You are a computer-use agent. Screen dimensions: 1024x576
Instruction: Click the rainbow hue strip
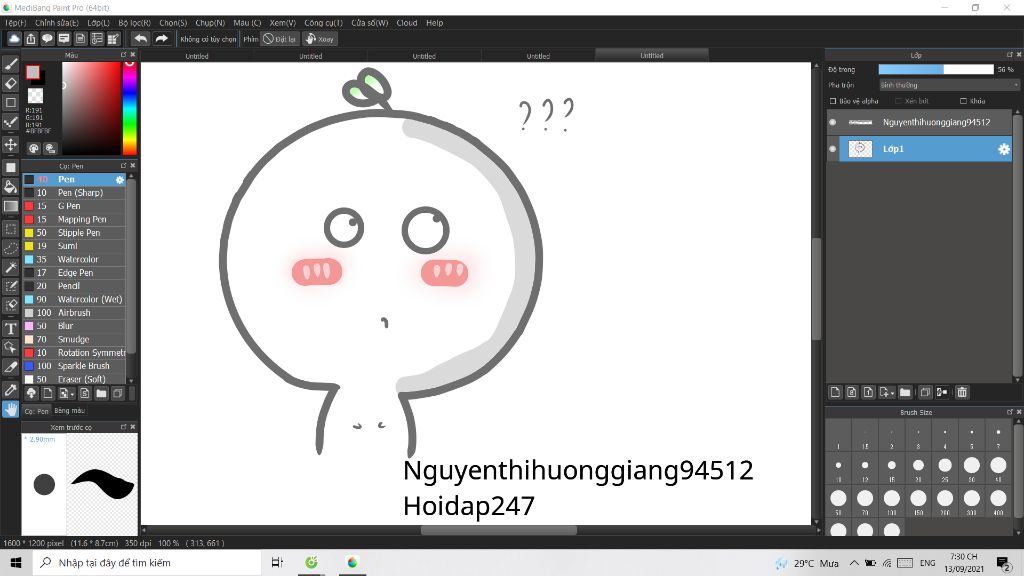[129, 108]
